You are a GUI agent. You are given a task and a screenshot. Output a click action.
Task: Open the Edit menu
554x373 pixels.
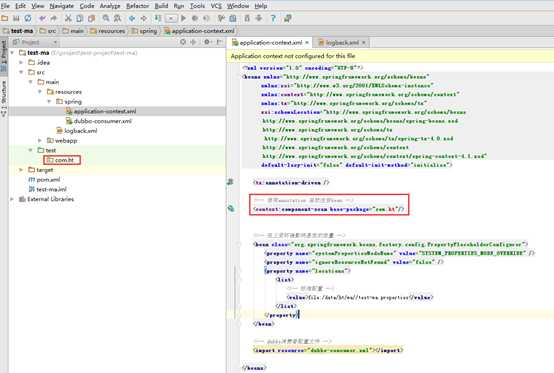[20, 6]
